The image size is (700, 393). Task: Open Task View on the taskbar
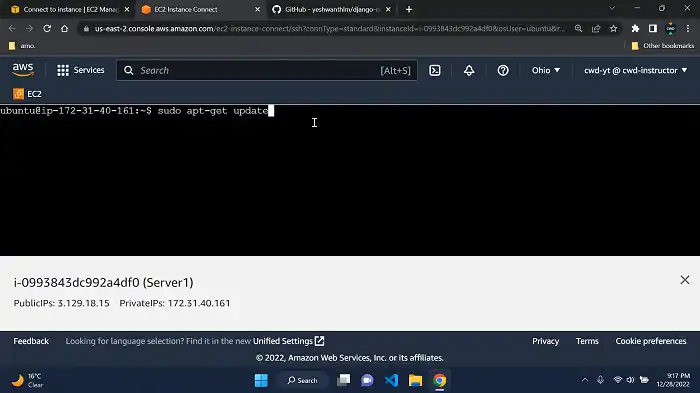(344, 380)
